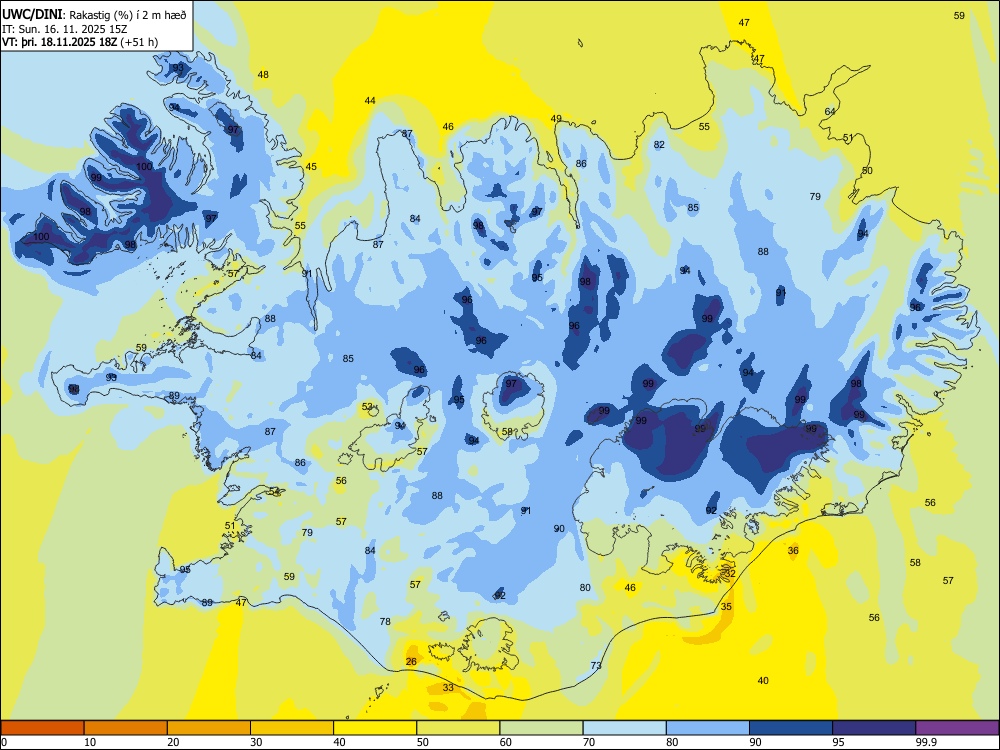Click the map value '35' off the southeast coast
The image size is (1000, 750).
(x=726, y=607)
